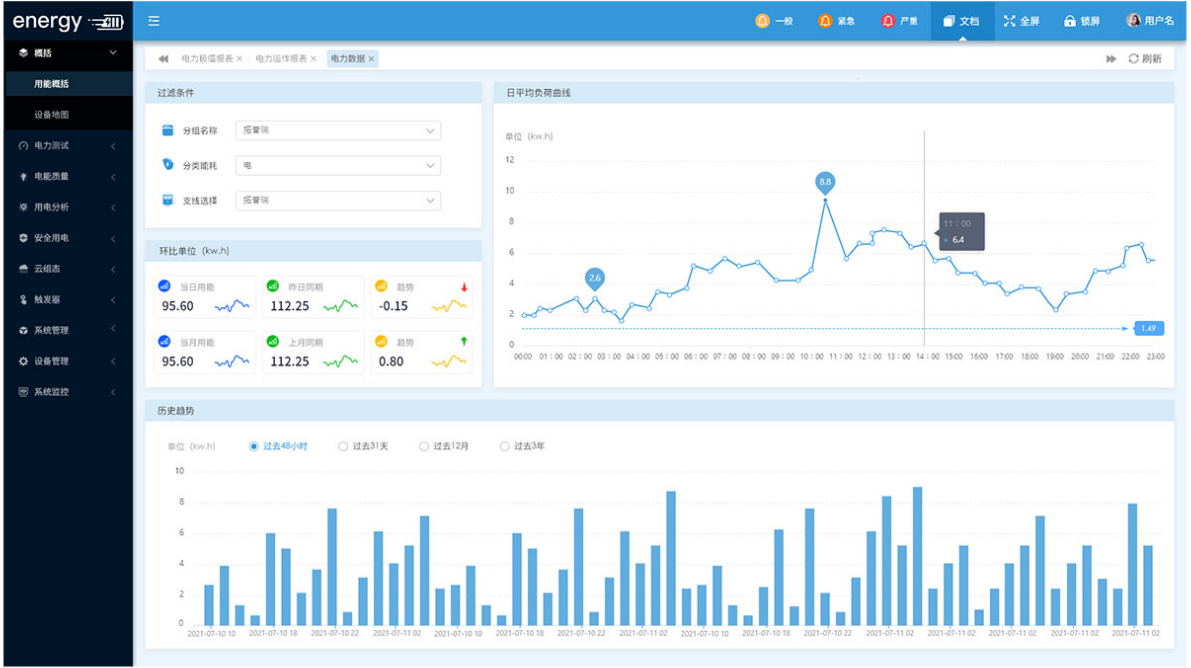1191x668 pixels.
Task: Lock the screen via 锁屏 icon
Action: pyautogui.click(x=1069, y=20)
